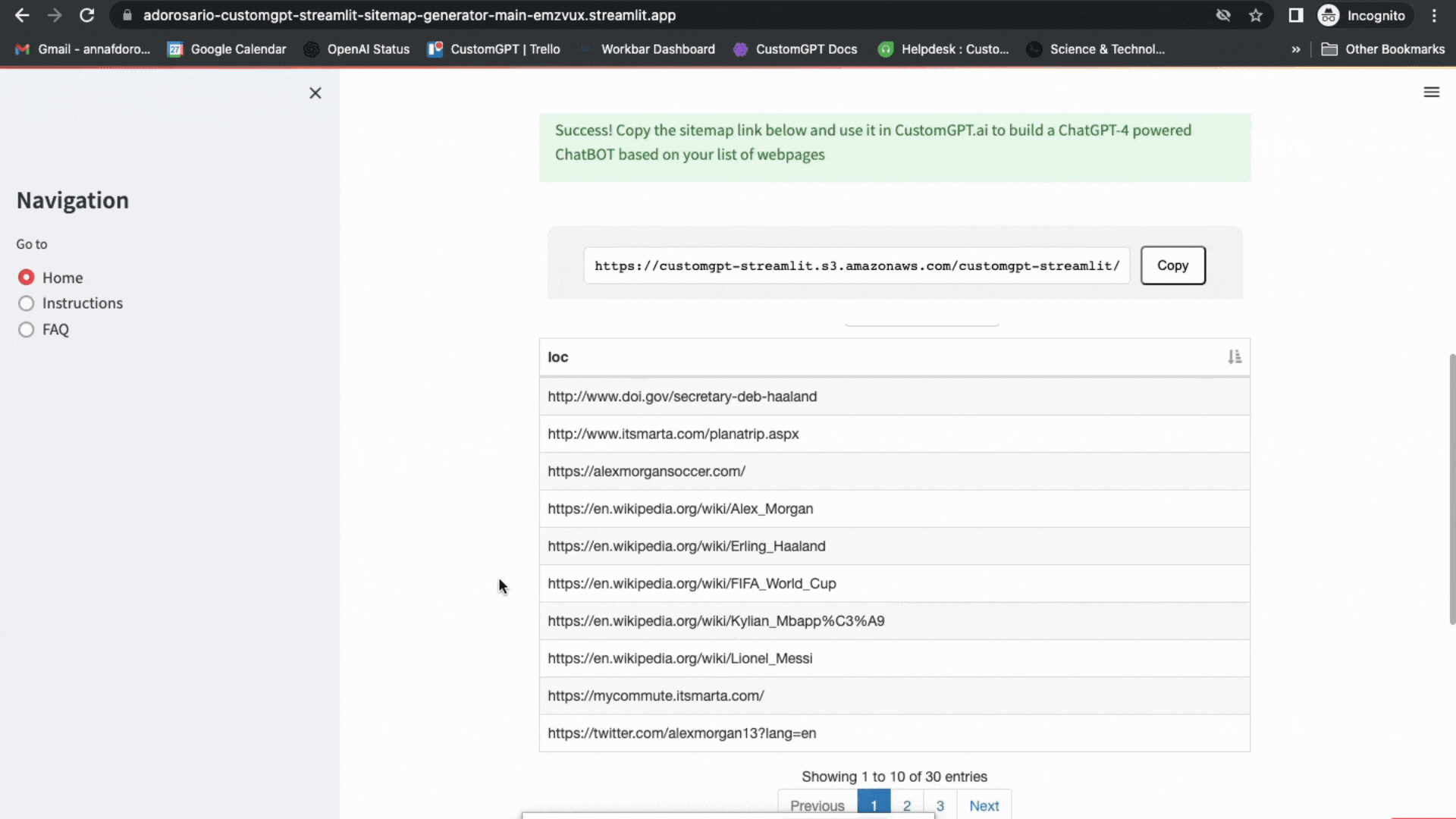Select the FAQ radio option
Screen dimensions: 1456x819
tap(27, 330)
